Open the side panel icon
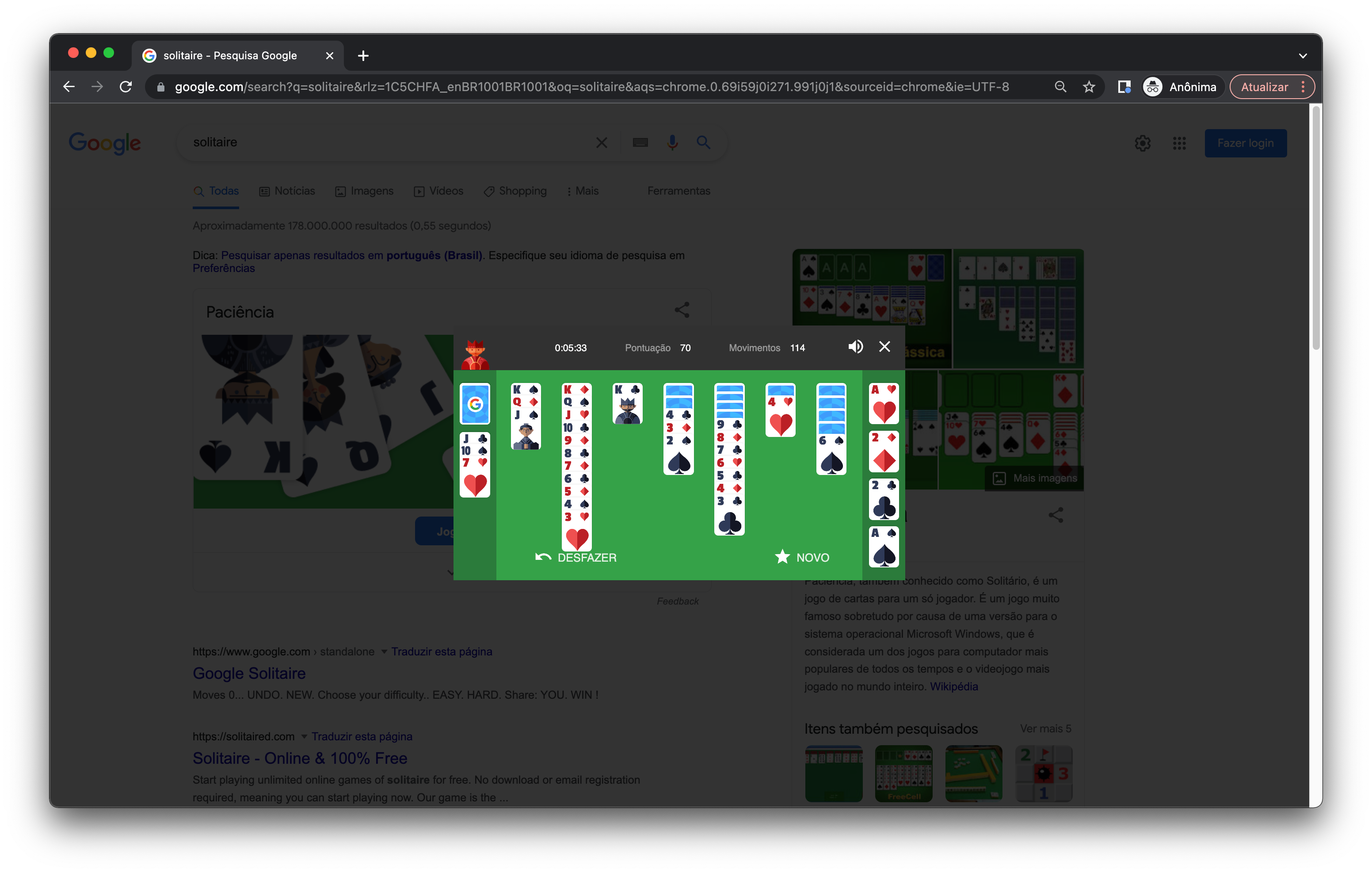Image resolution: width=1372 pixels, height=873 pixels. [x=1124, y=87]
